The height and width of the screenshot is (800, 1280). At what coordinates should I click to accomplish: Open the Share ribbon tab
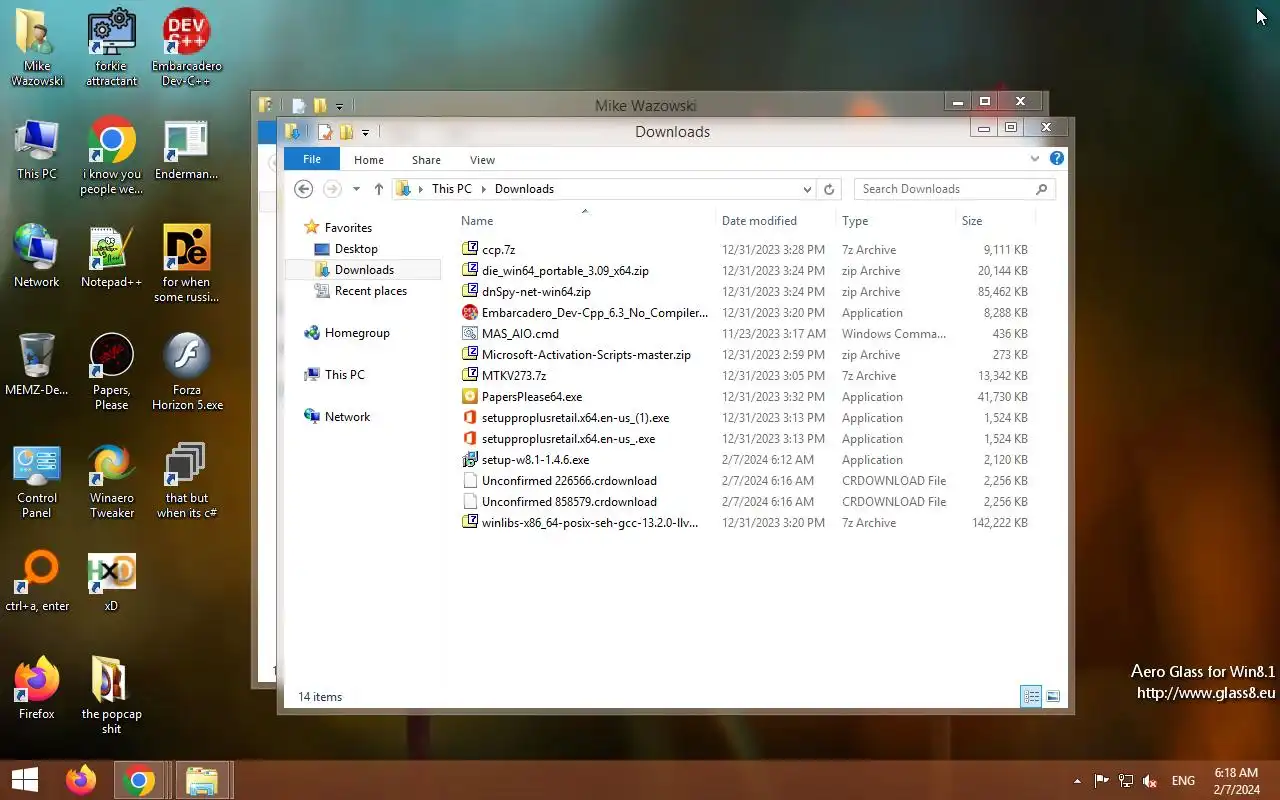point(426,160)
